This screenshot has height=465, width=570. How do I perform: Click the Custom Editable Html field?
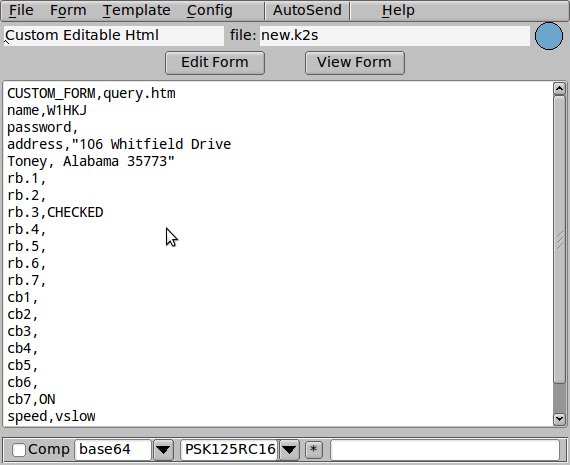click(114, 36)
